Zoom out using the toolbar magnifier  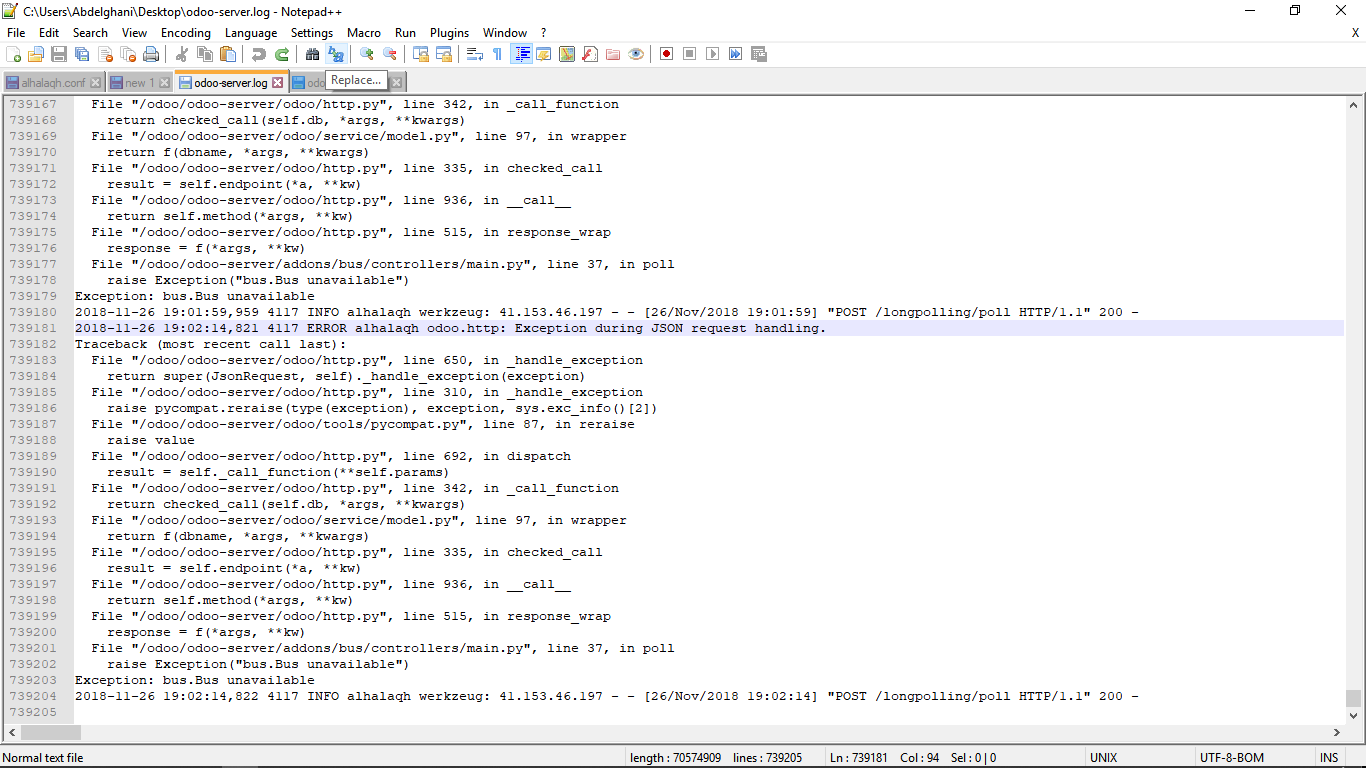(390, 54)
